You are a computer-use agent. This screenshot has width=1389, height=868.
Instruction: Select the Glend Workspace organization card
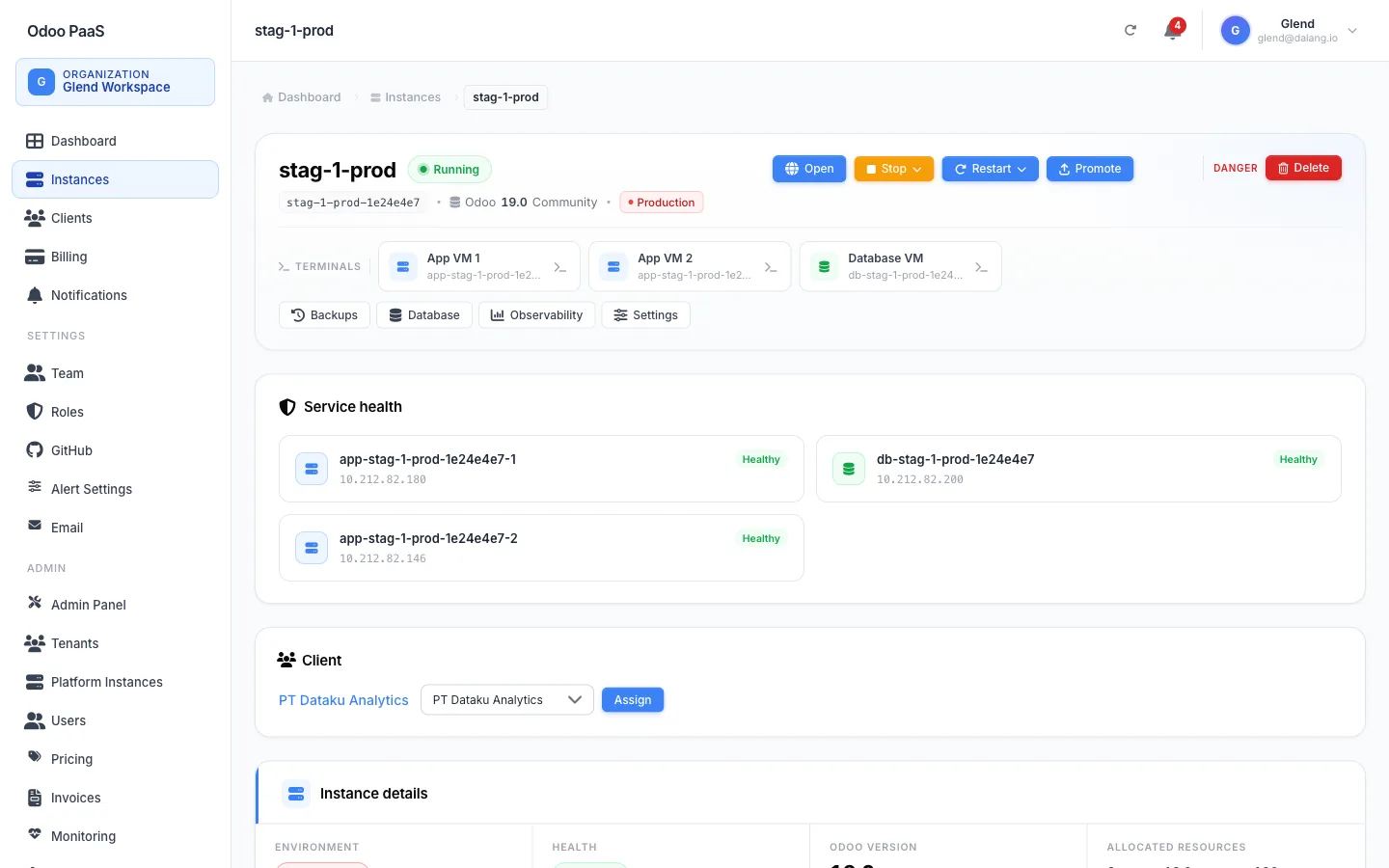click(x=115, y=82)
